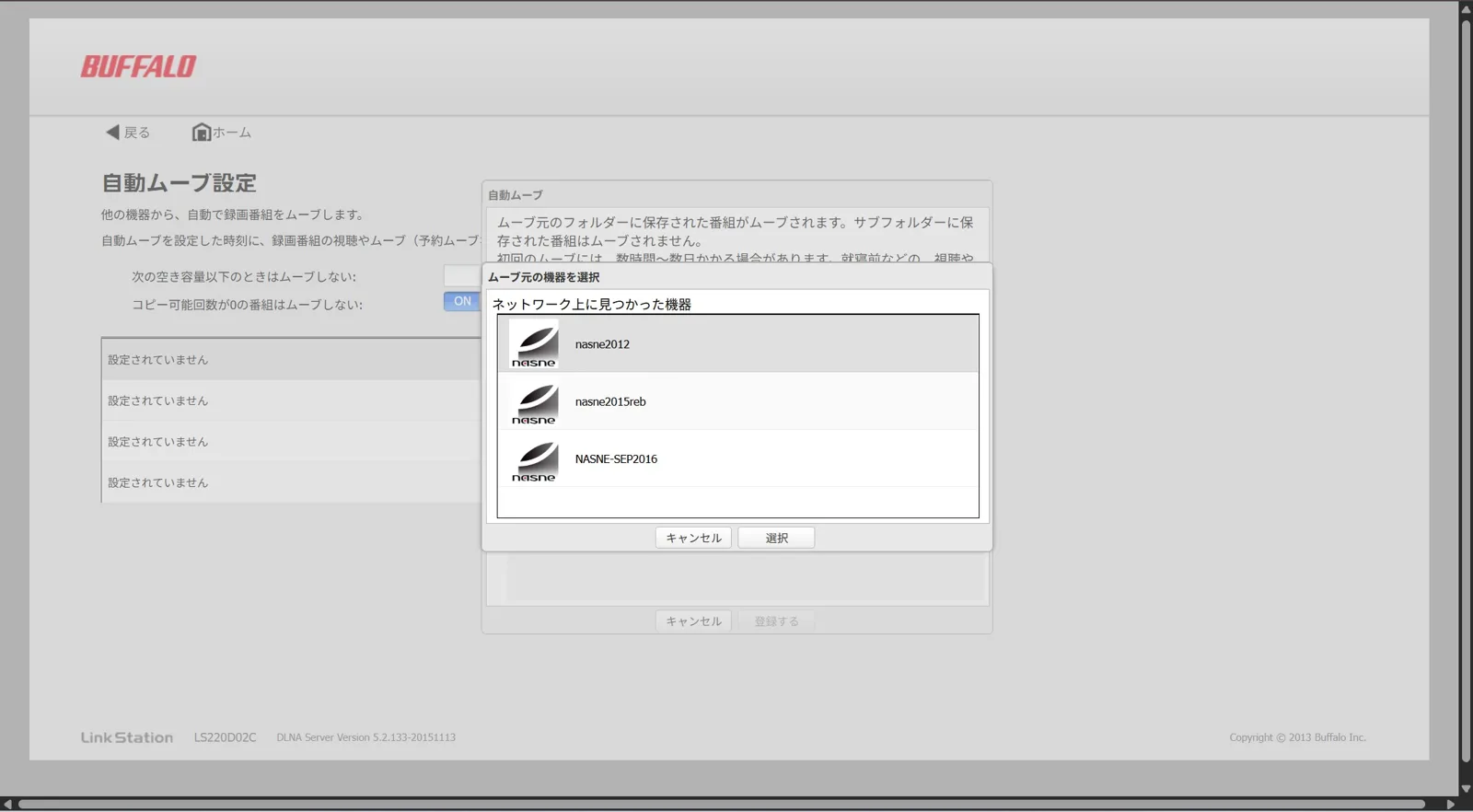Click the horizontal scrollbar right arrow
This screenshot has width=1473, height=812.
coord(1450,805)
